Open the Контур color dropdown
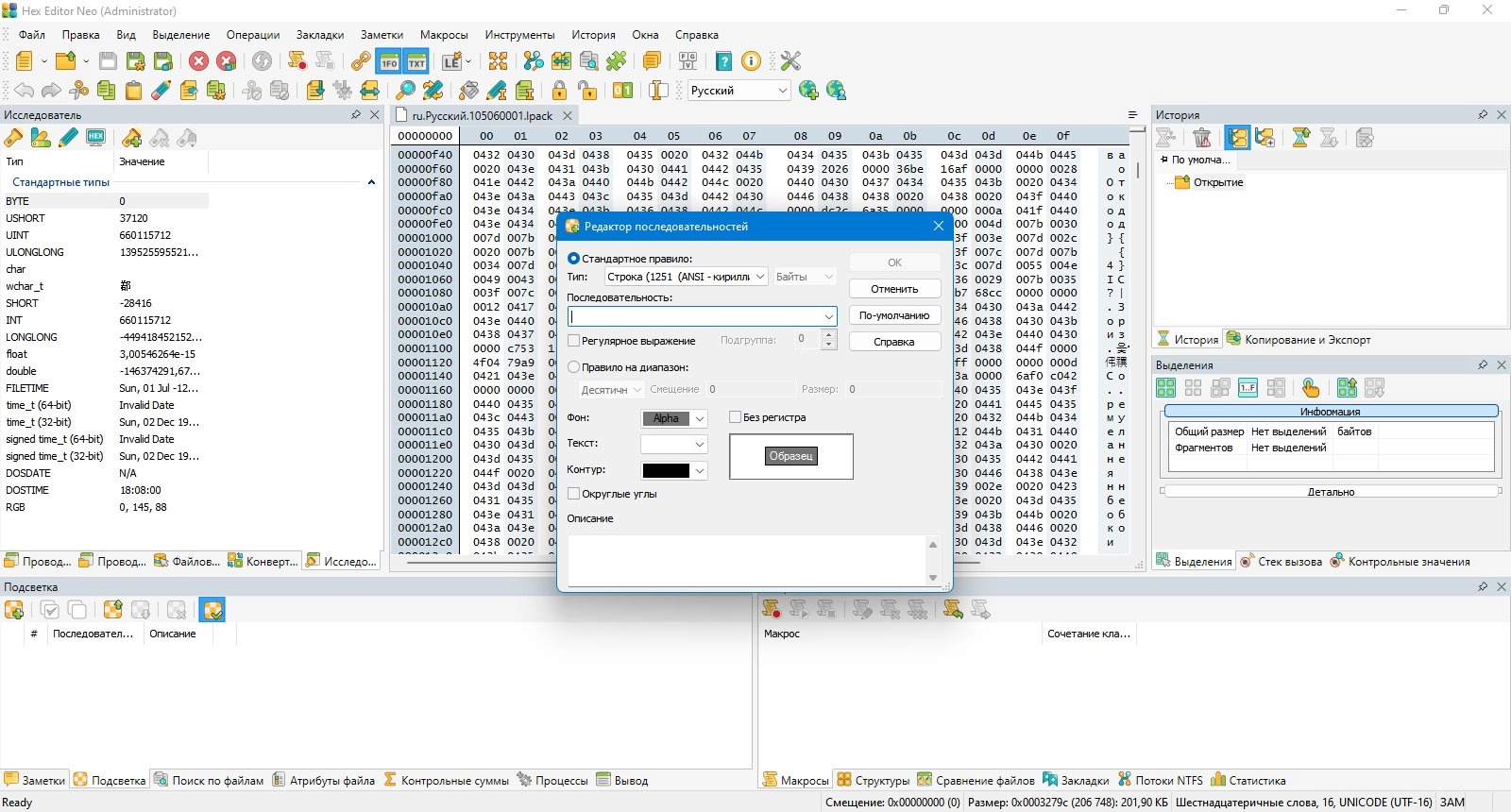1511x812 pixels. 700,470
